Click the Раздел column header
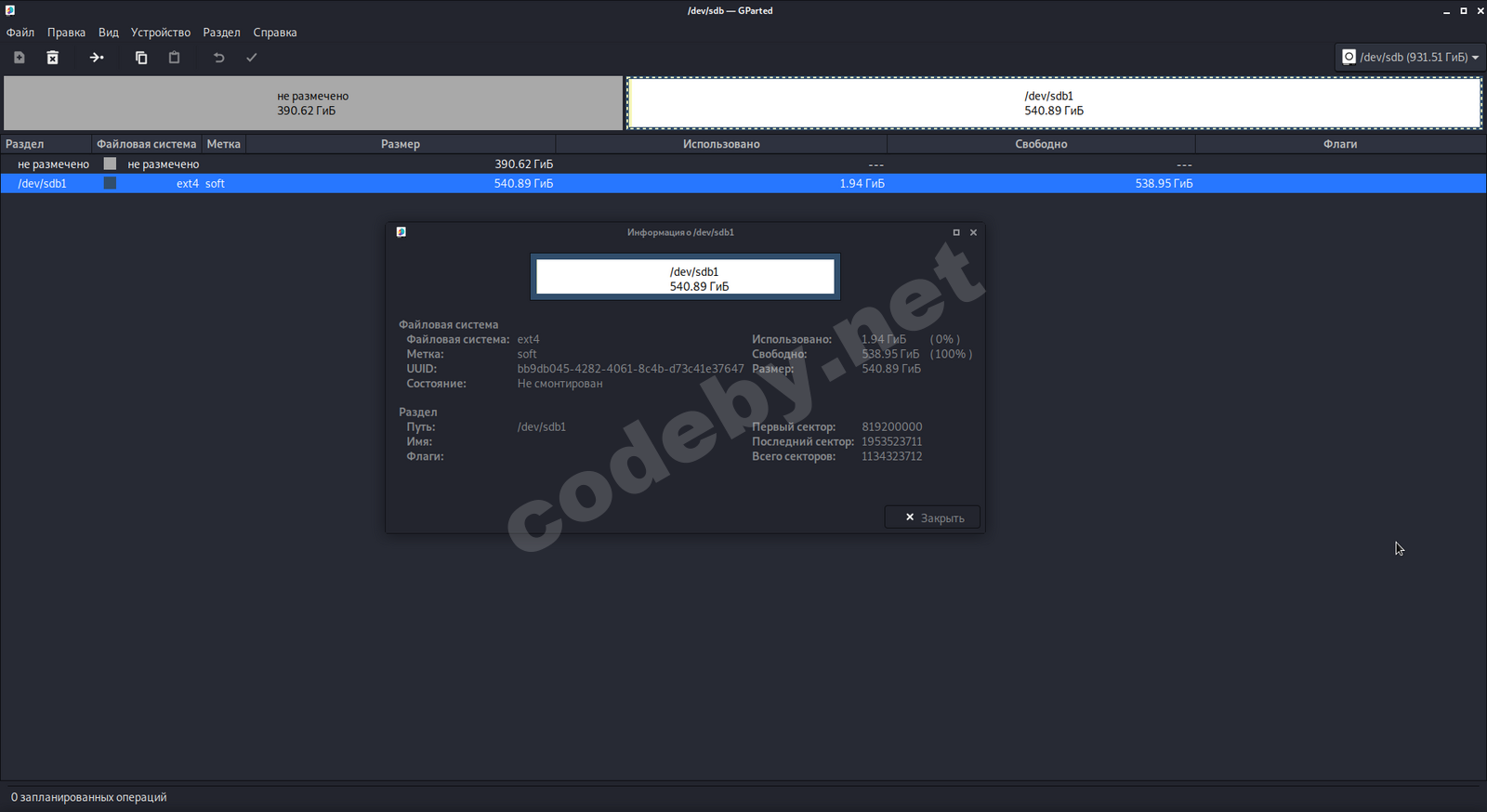This screenshot has width=1487, height=812. 46,144
